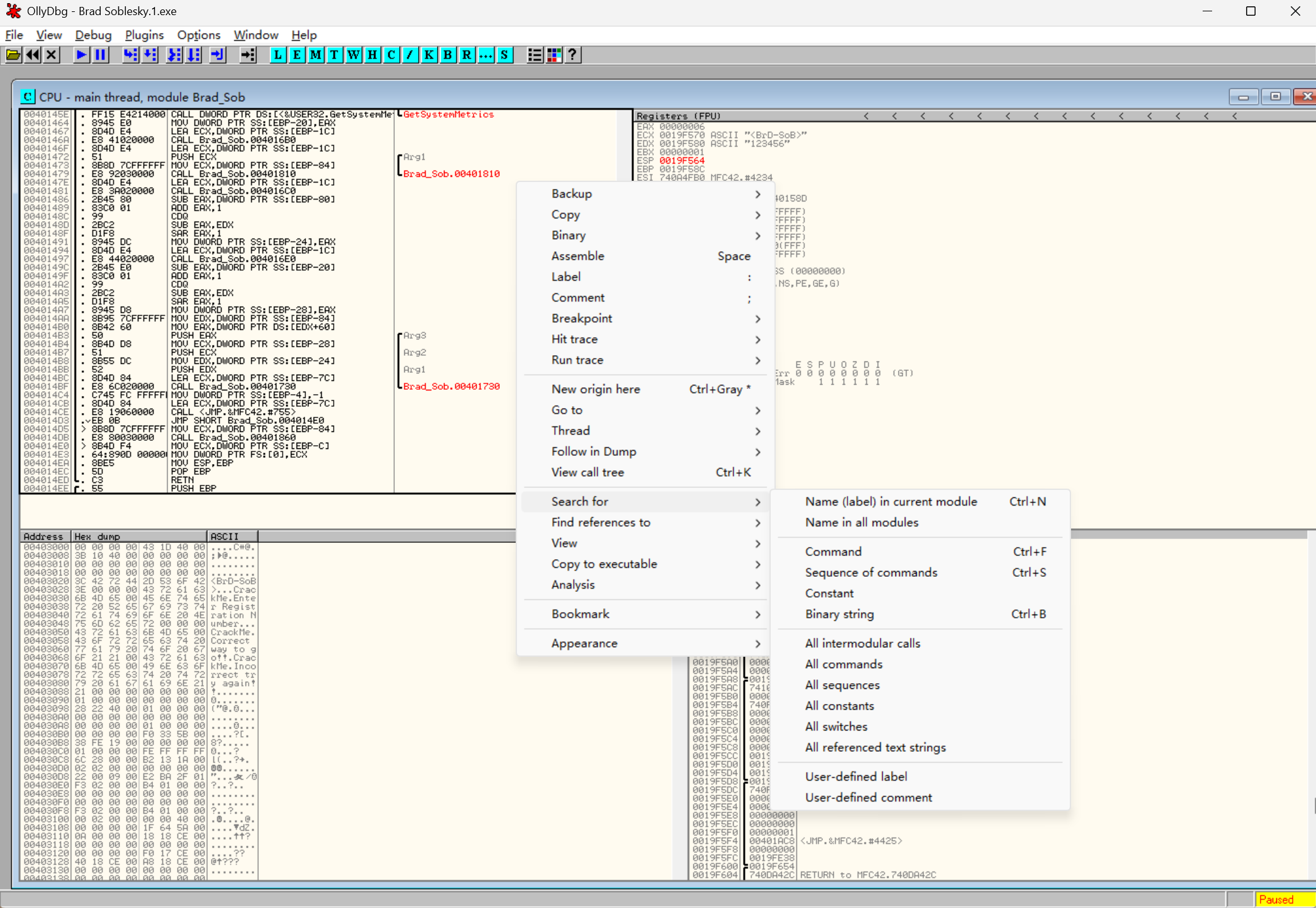Click the Appearance color grid icon

(554, 55)
